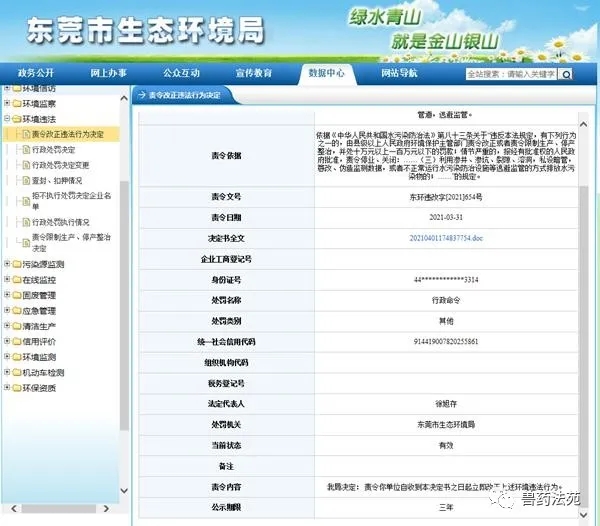Viewport: 600px width, 526px height.
Task: Collapse the 环境违法 tree node
Action: [x=7, y=119]
